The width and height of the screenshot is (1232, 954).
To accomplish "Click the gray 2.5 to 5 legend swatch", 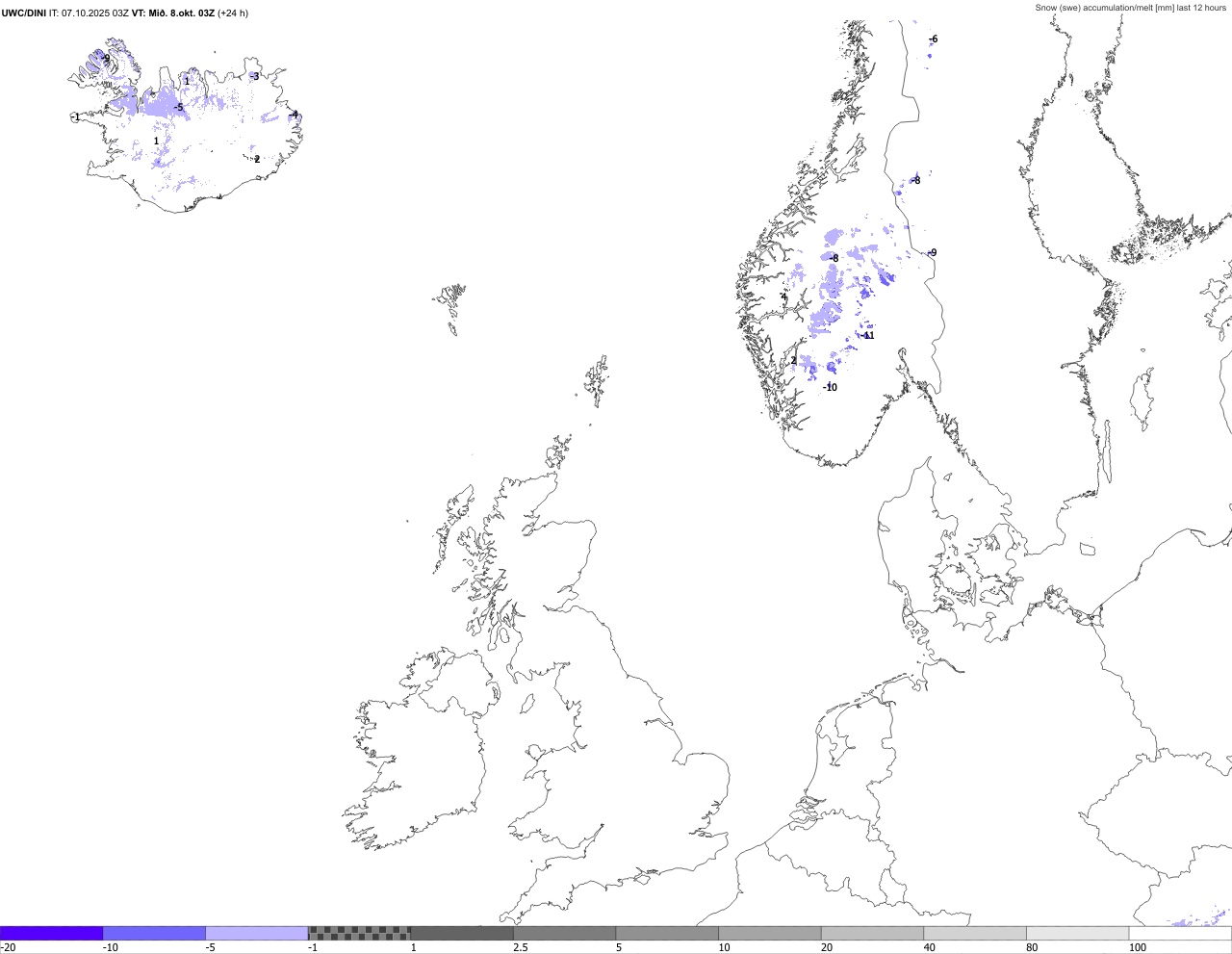I will (565, 933).
